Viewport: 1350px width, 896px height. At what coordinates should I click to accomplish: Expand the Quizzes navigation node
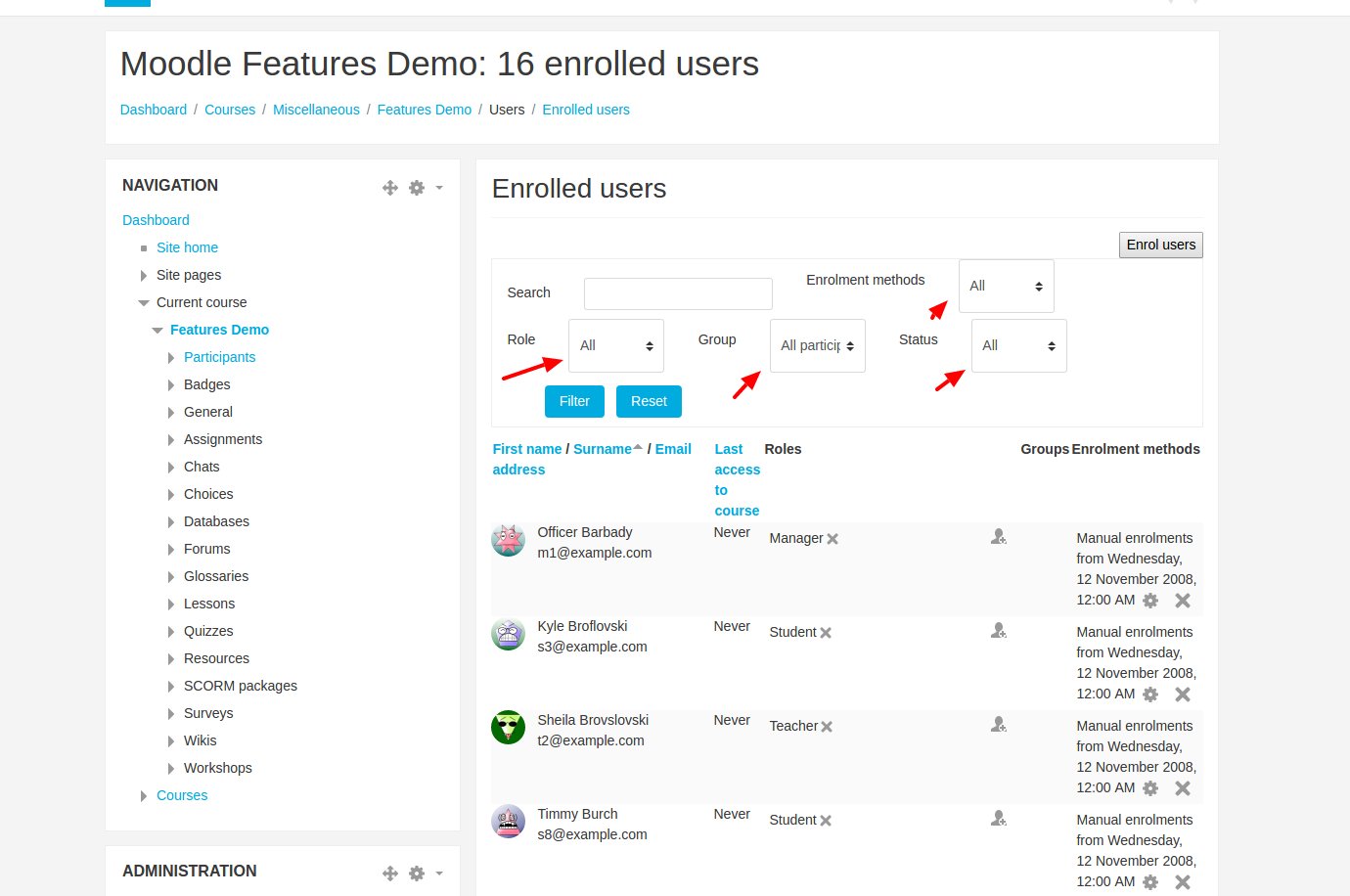click(171, 632)
